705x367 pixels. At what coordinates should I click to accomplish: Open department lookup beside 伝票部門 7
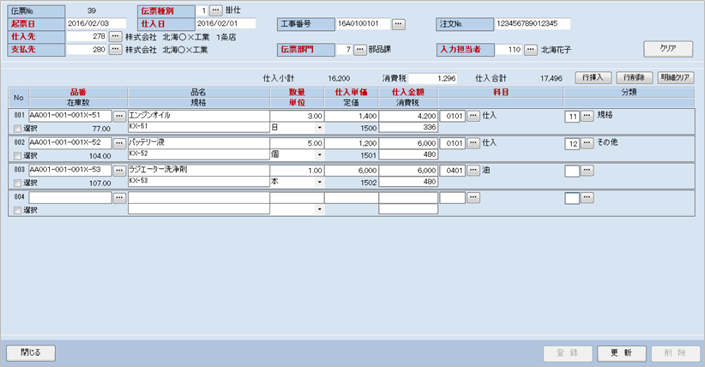click(x=360, y=50)
